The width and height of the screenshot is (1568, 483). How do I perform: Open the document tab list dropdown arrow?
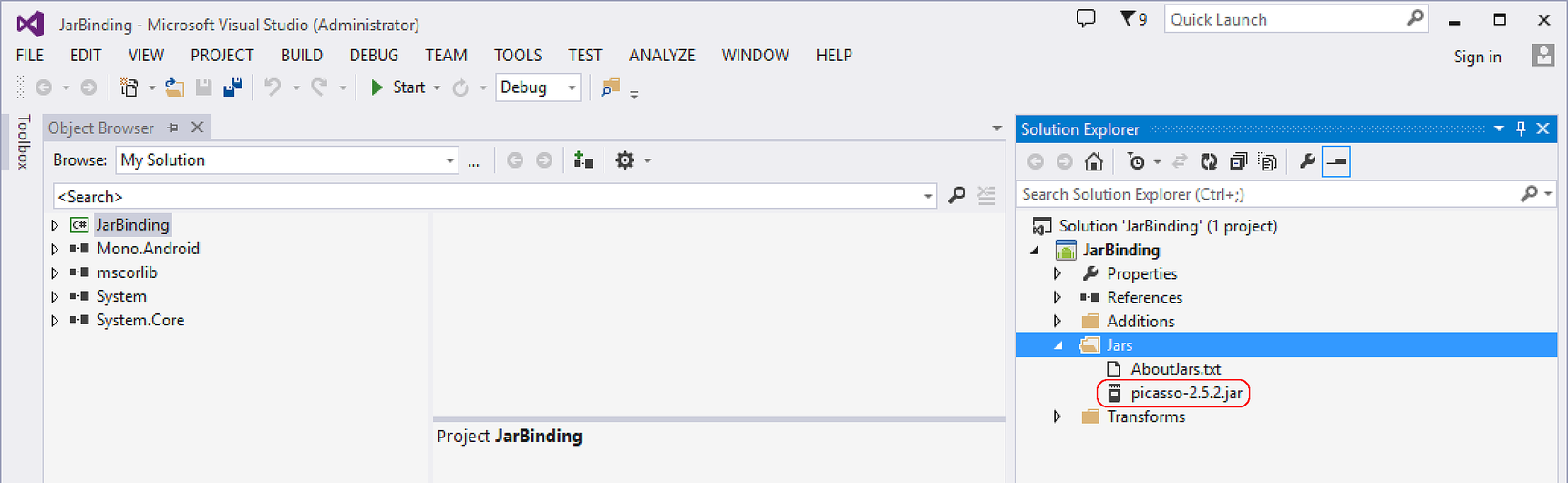point(996,128)
